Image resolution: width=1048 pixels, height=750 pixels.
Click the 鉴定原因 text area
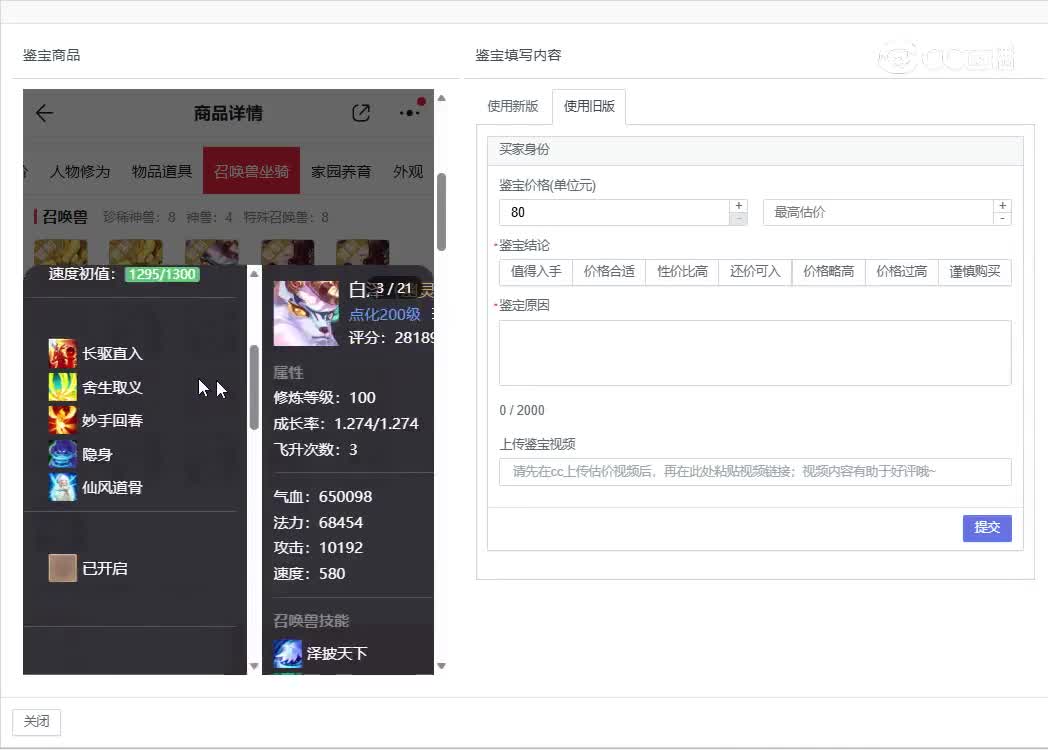tap(755, 353)
